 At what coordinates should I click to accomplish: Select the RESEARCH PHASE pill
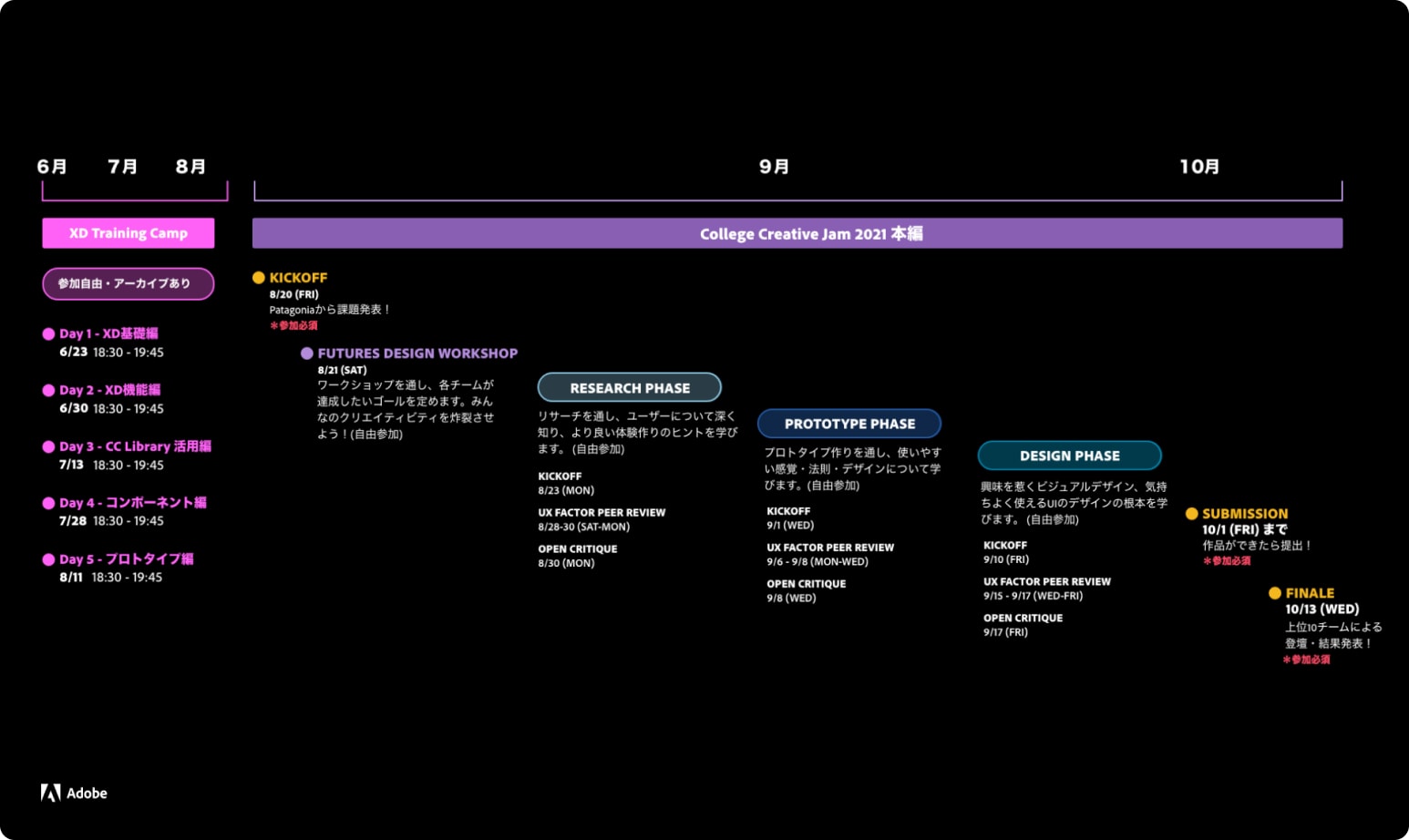click(630, 387)
